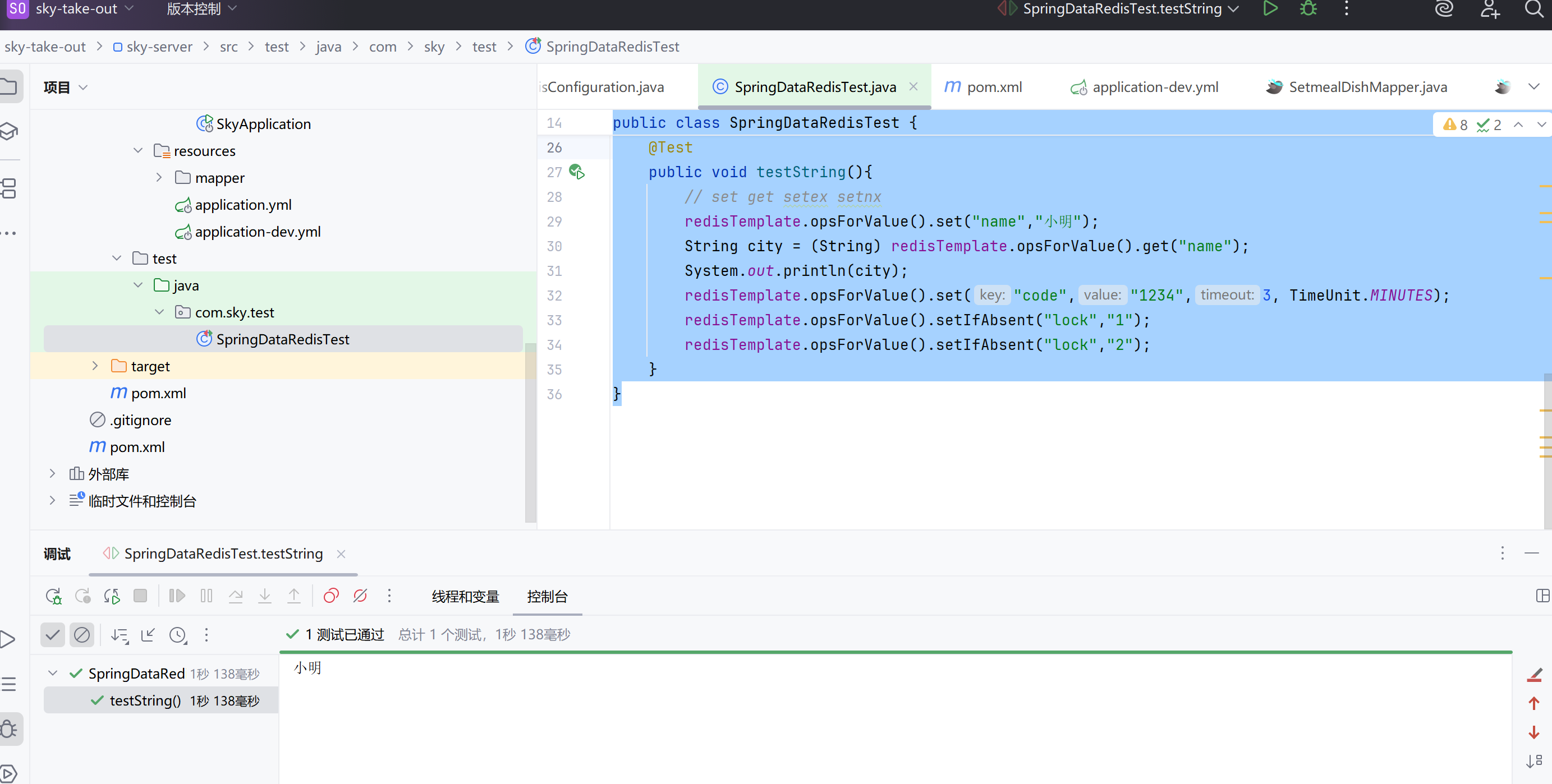Step out in debugger toolbar
Screen dimensions: 1552x784
[x=294, y=596]
